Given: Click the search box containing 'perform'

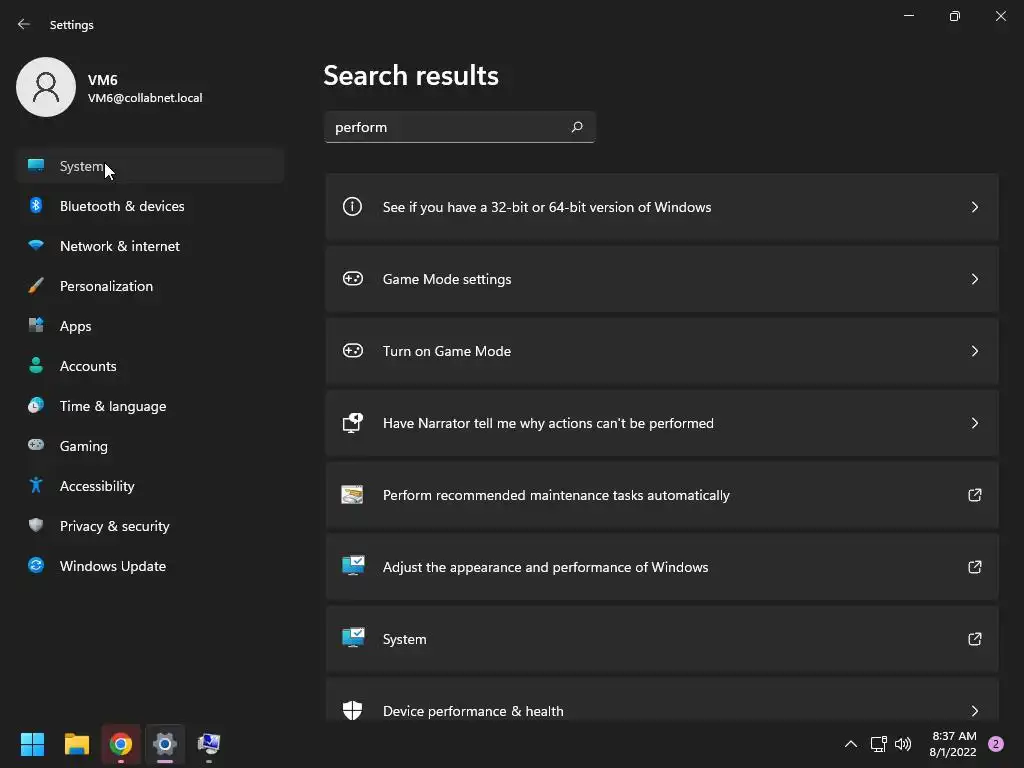Looking at the screenshot, I should (445, 127).
